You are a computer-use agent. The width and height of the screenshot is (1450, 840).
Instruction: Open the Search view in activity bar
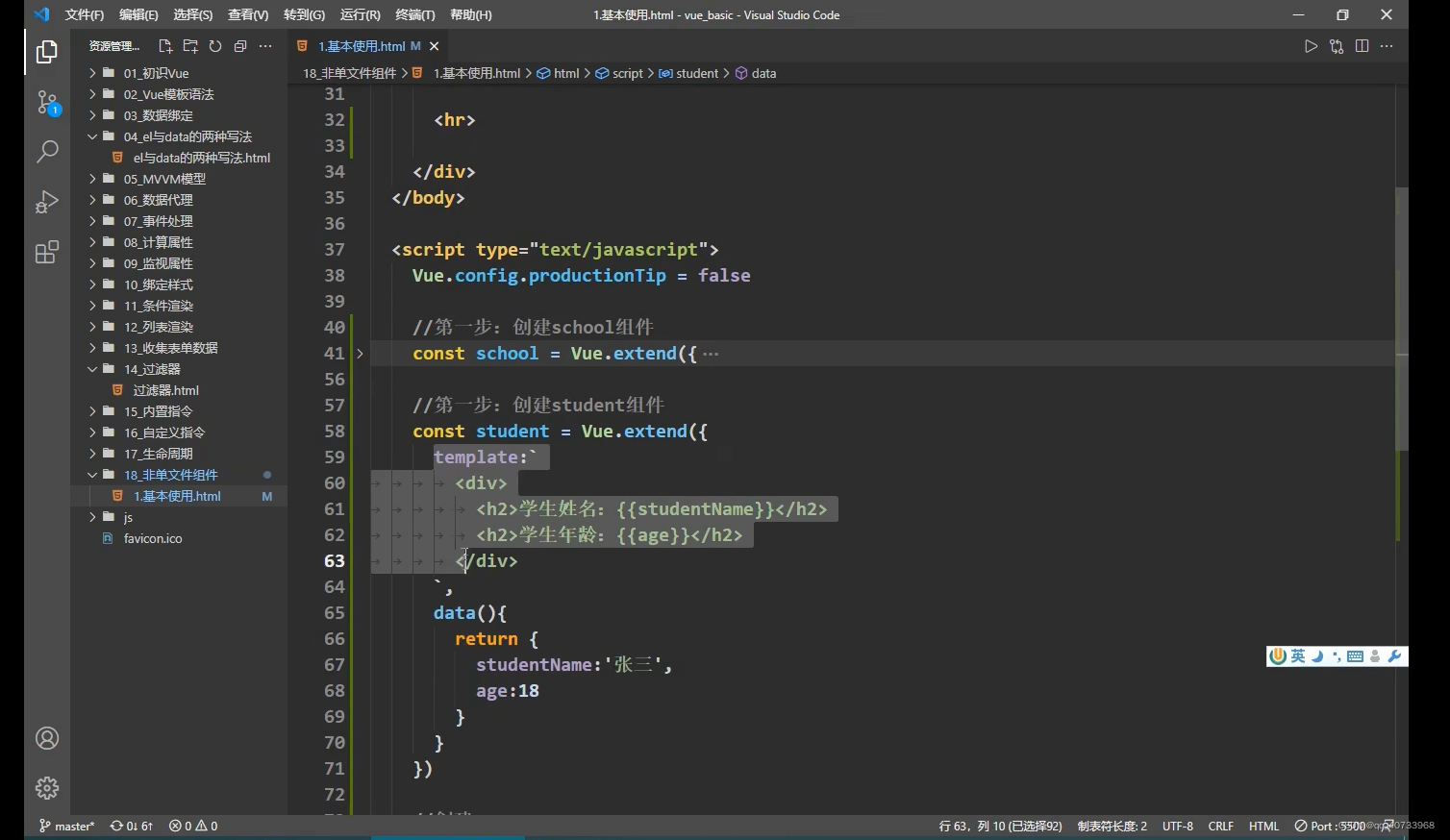[46, 152]
